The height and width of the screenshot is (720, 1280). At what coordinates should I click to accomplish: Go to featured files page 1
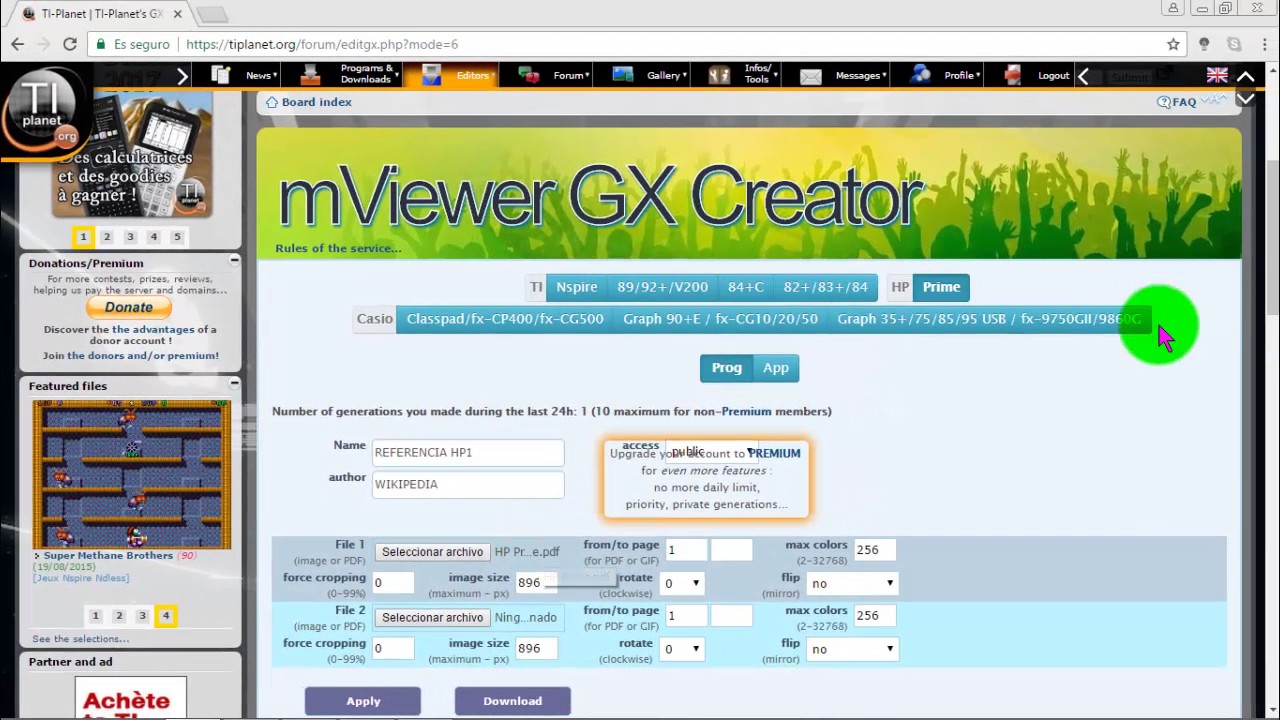[x=95, y=616]
